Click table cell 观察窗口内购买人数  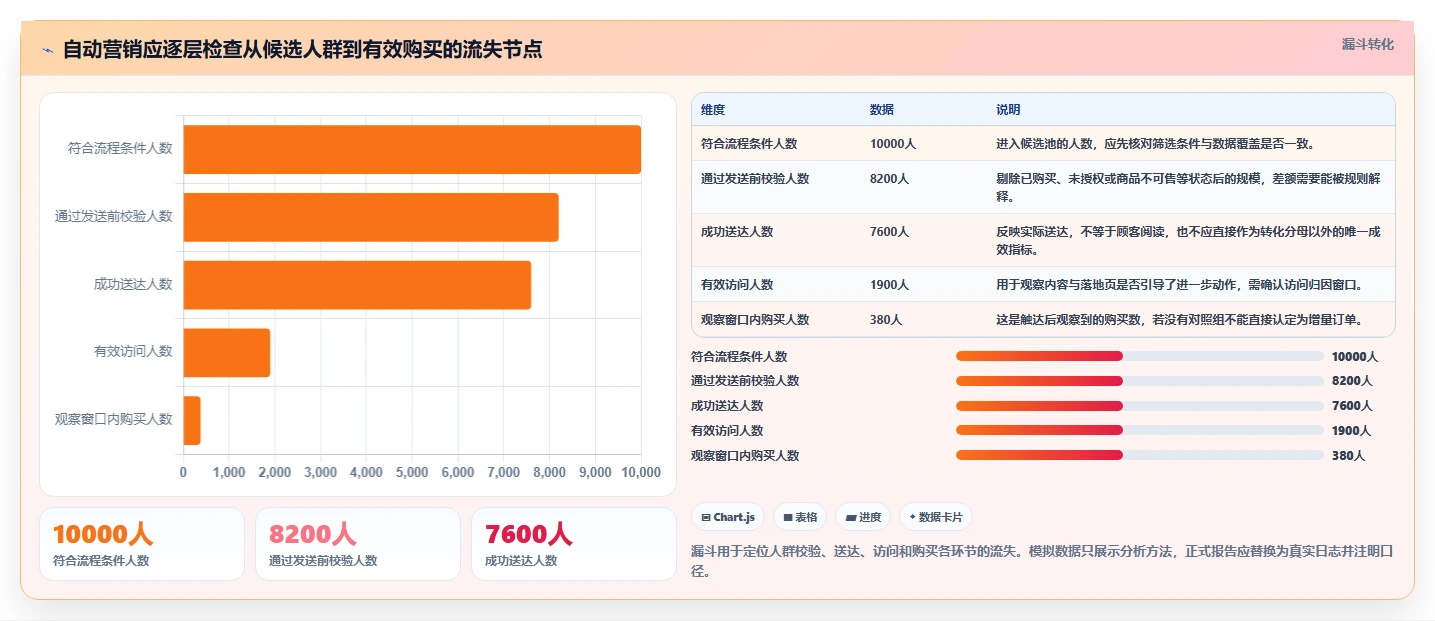click(x=755, y=320)
